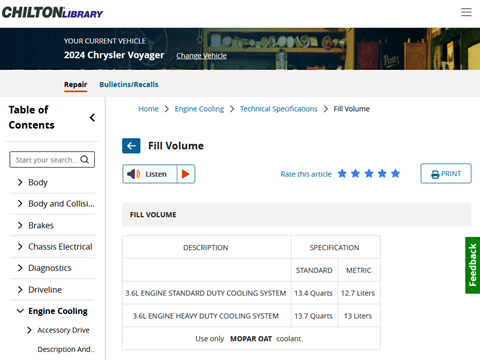Click the blue back arrow beside Fill Volume
This screenshot has width=480, height=360.
pyautogui.click(x=131, y=146)
